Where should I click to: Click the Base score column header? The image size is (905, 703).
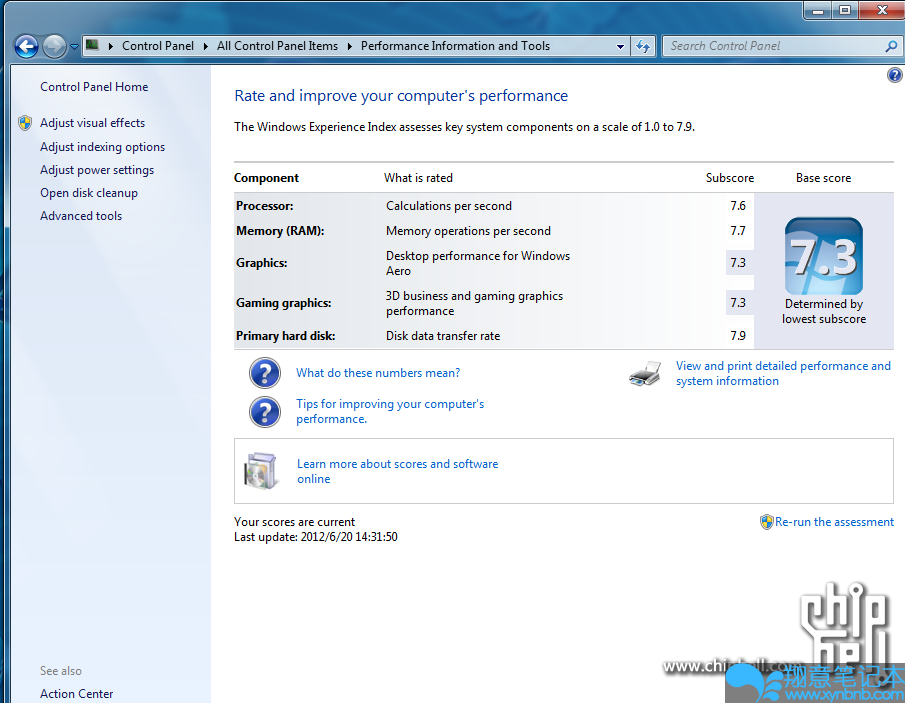[823, 178]
